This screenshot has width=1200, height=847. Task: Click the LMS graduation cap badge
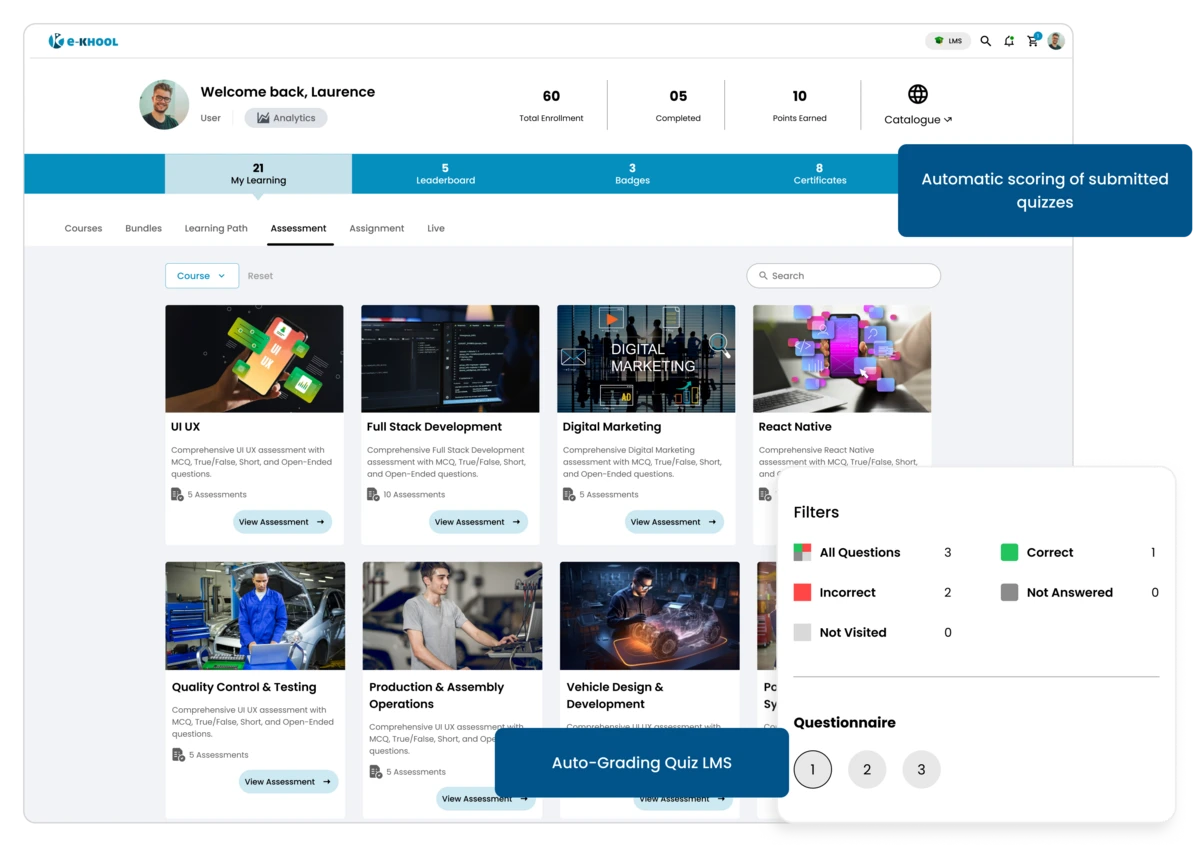(947, 41)
